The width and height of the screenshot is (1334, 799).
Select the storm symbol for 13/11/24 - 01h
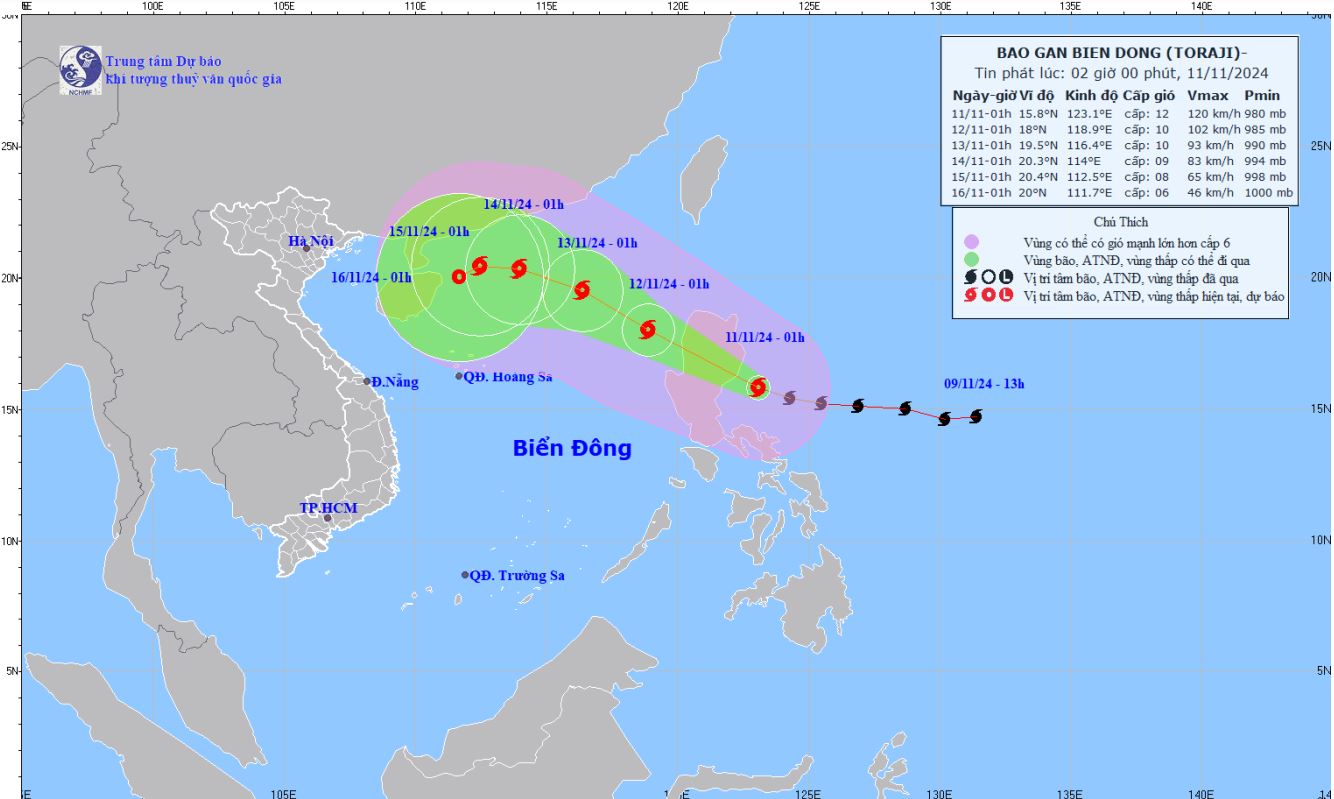click(582, 290)
